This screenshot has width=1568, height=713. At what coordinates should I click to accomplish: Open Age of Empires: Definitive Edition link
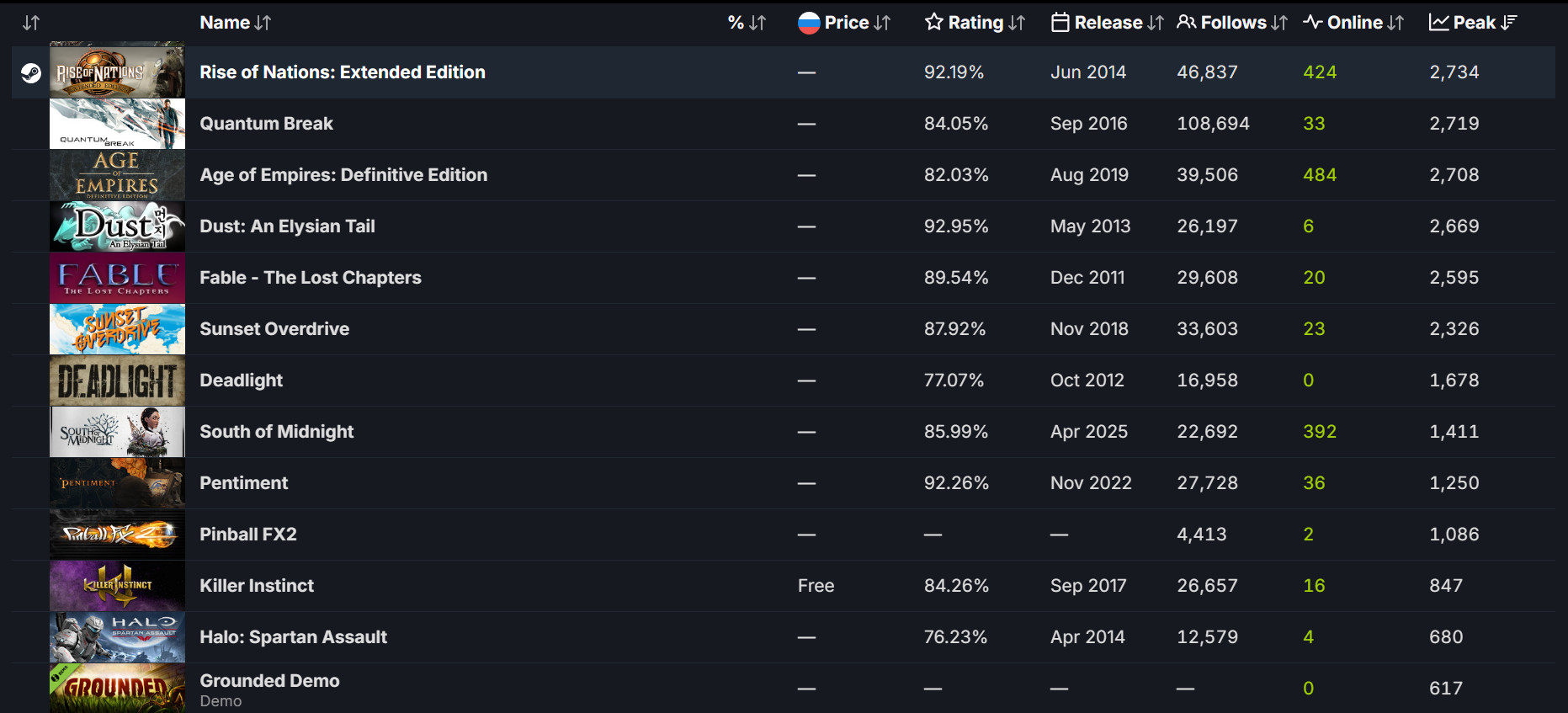pos(343,175)
